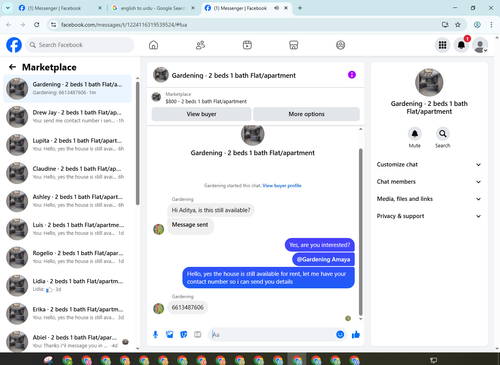This screenshot has height=365, width=500.
Task: Open the Rogelio conversation
Action: click(x=67, y=257)
